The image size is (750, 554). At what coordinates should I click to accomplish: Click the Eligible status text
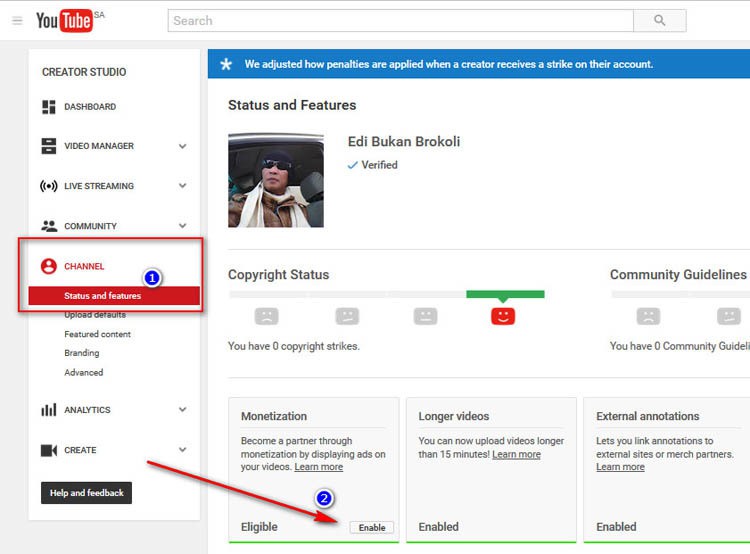pyautogui.click(x=259, y=527)
